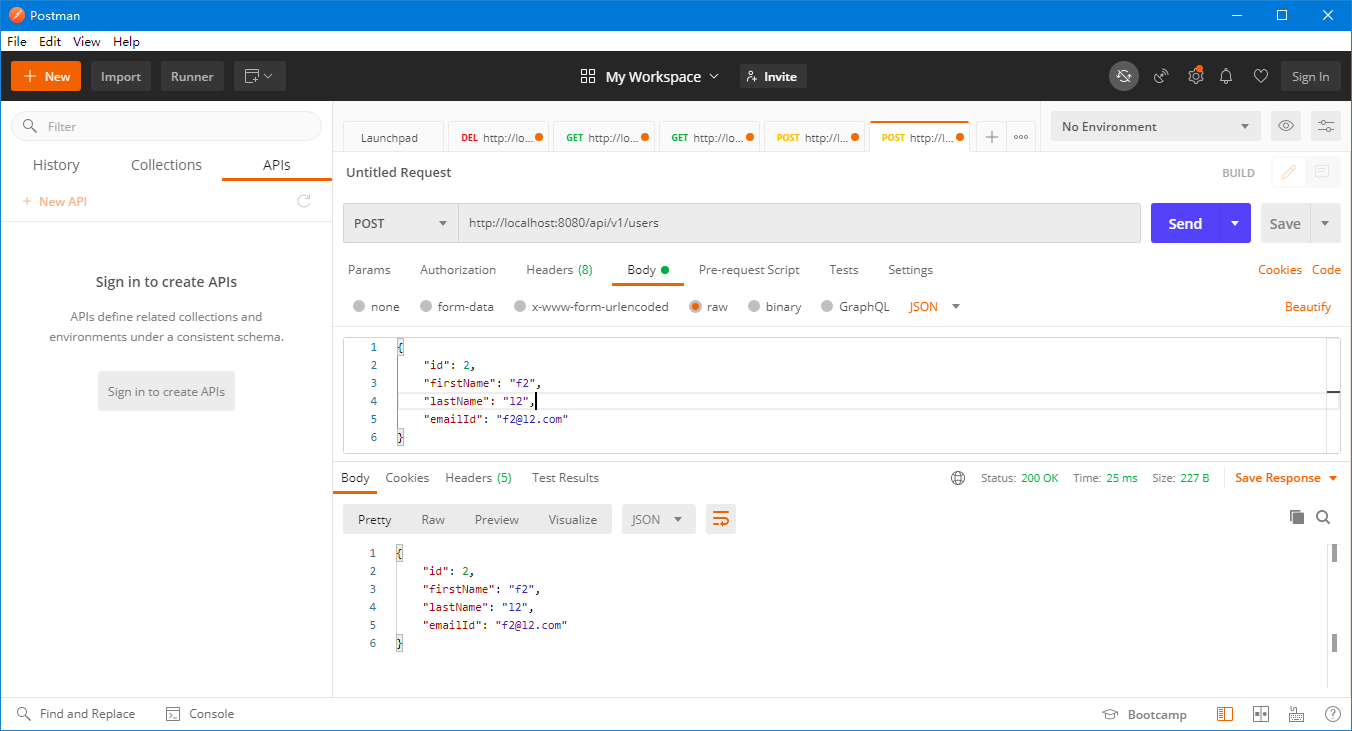Click the pencil edit icon beside BUILD
This screenshot has height=731, width=1352.
pyautogui.click(x=1289, y=172)
